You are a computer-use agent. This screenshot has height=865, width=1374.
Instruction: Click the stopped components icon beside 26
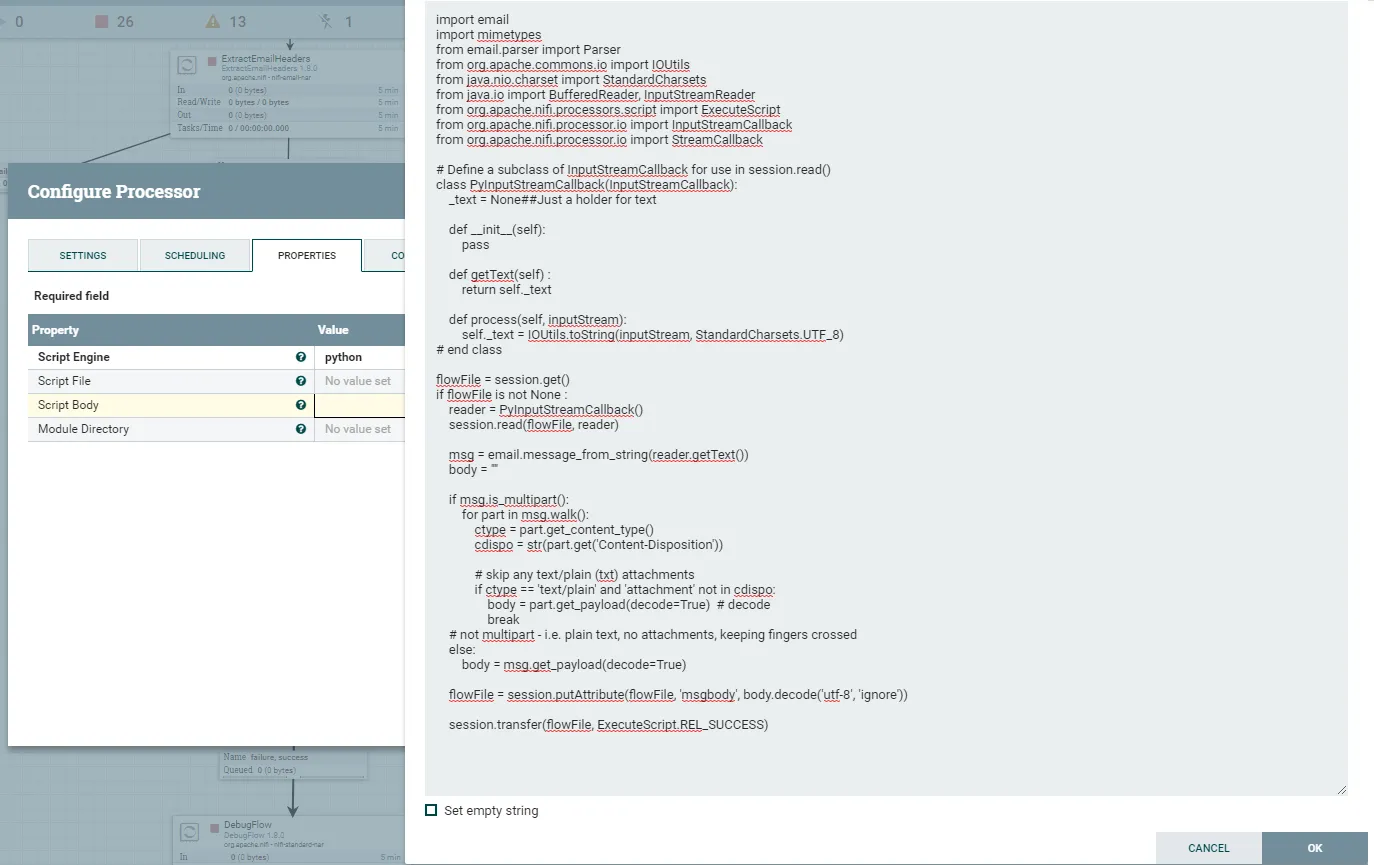click(101, 21)
